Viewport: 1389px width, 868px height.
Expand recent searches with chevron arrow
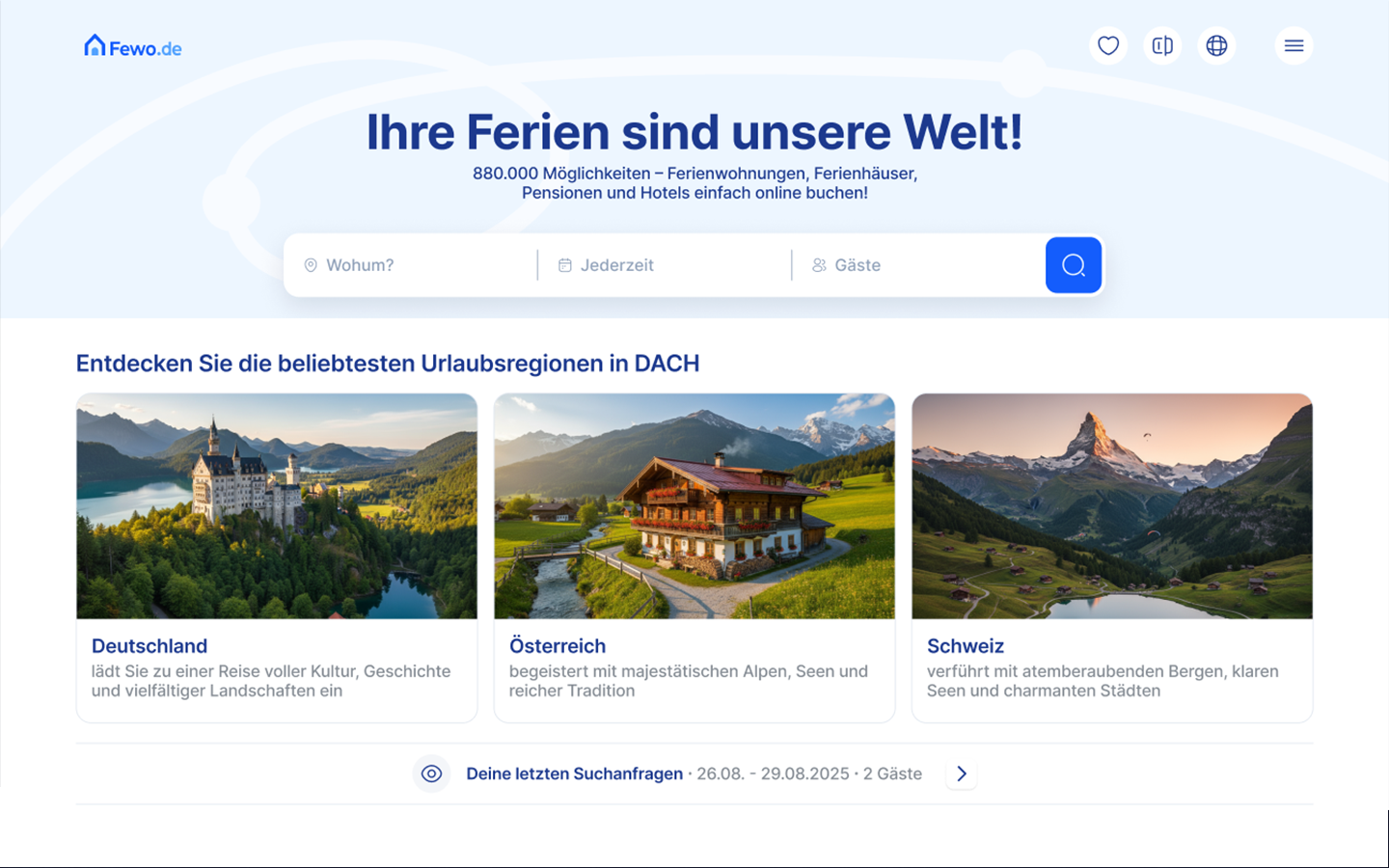pyautogui.click(x=961, y=773)
